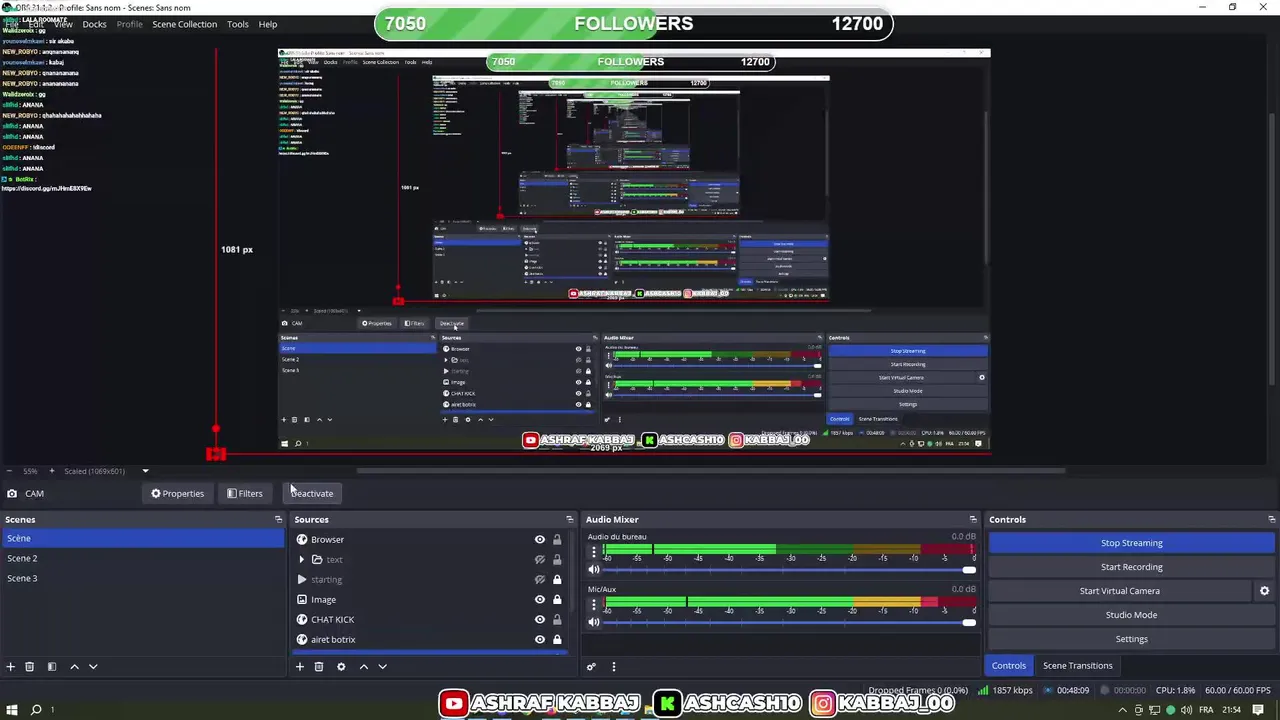Click Browser source globe icon

coord(302,540)
